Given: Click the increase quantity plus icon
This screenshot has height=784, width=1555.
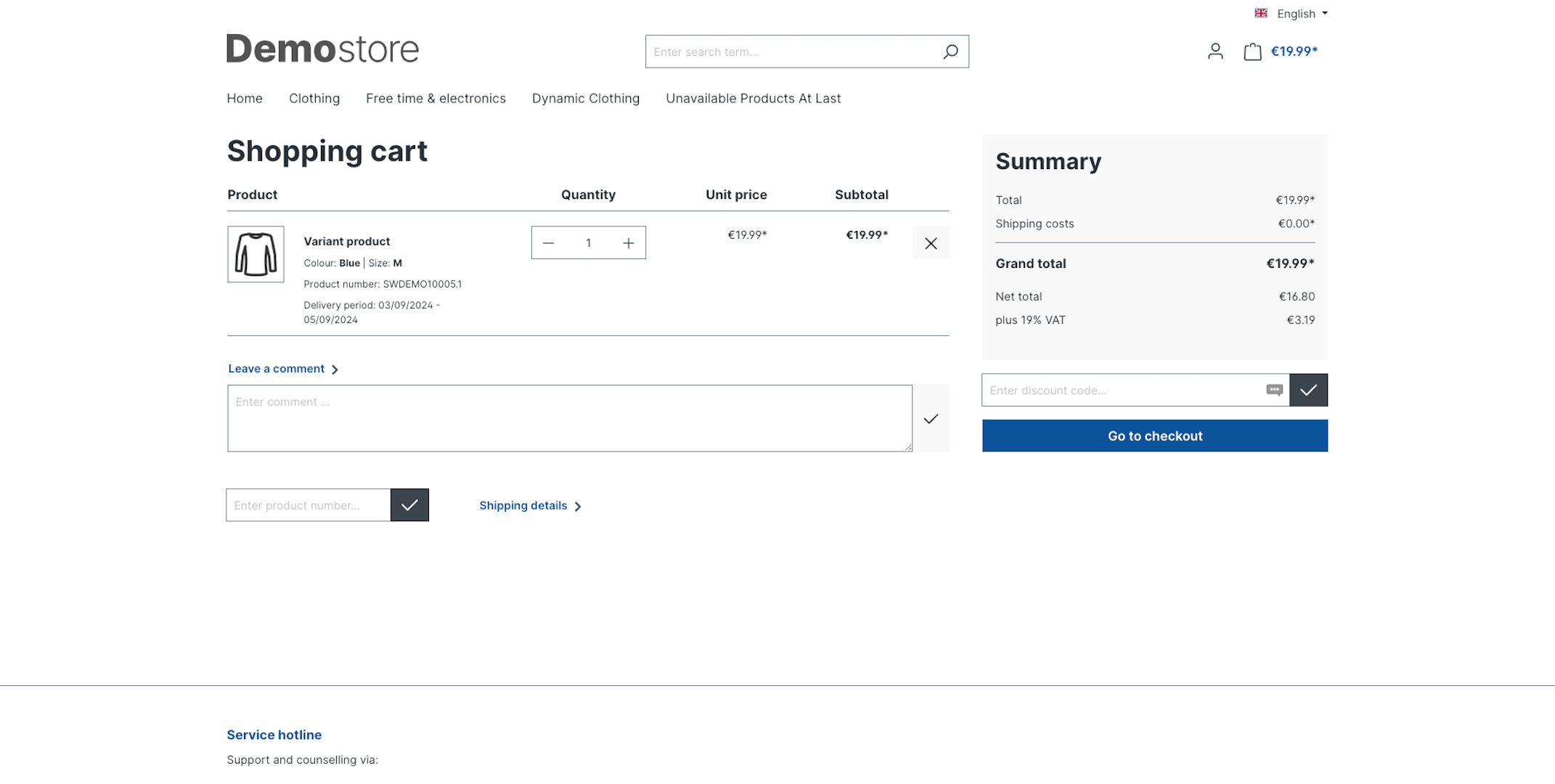Looking at the screenshot, I should (x=627, y=242).
